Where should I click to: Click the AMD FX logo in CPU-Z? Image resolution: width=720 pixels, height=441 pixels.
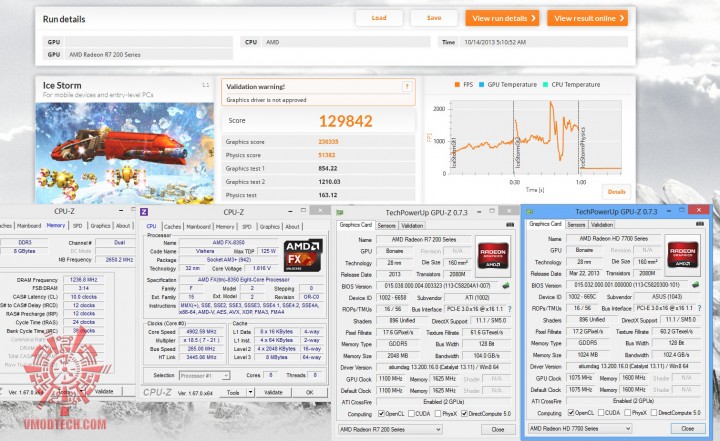click(303, 255)
